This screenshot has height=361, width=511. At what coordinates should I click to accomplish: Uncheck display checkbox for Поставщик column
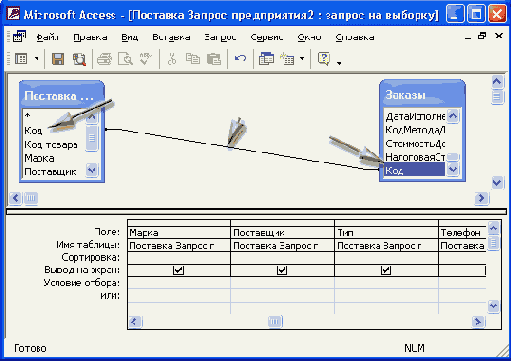[x=282, y=270]
